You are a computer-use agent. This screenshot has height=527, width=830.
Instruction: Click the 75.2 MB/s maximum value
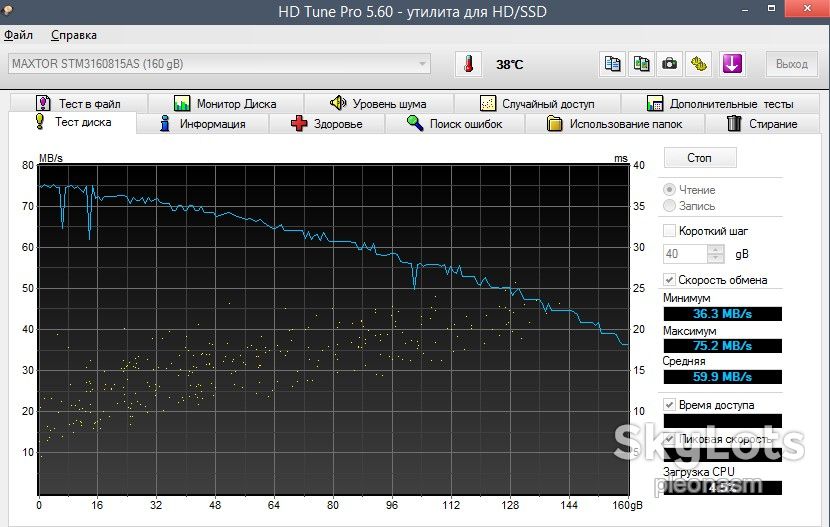pos(723,346)
